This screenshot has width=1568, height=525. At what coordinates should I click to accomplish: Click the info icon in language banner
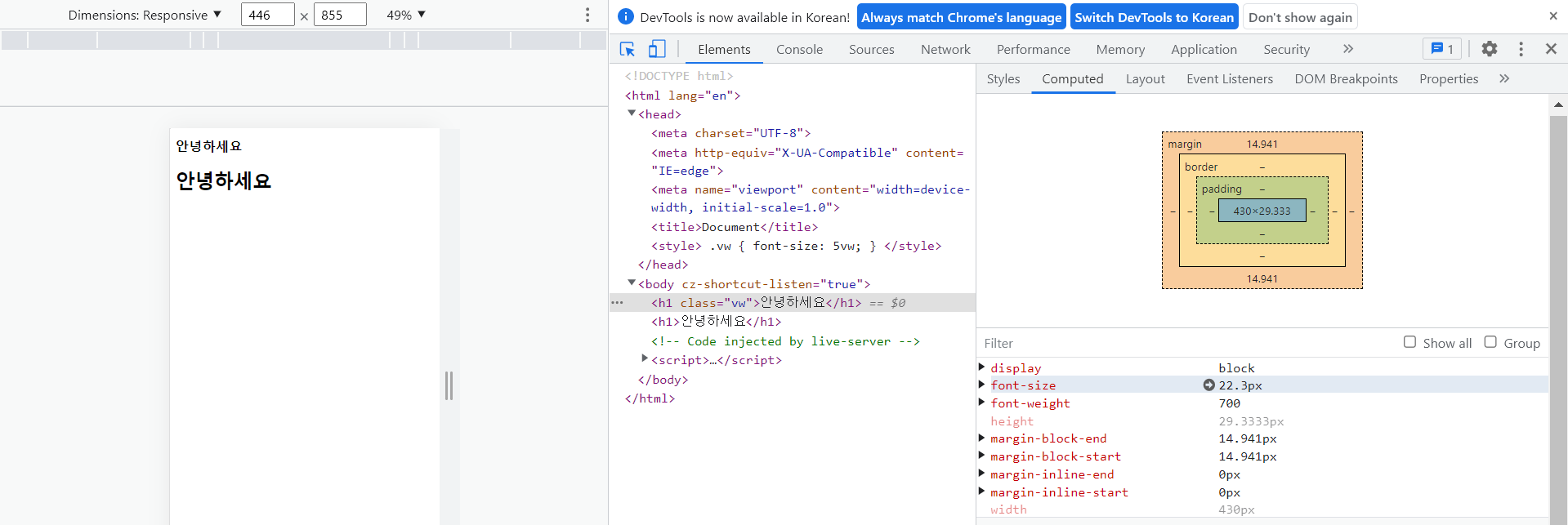point(626,17)
